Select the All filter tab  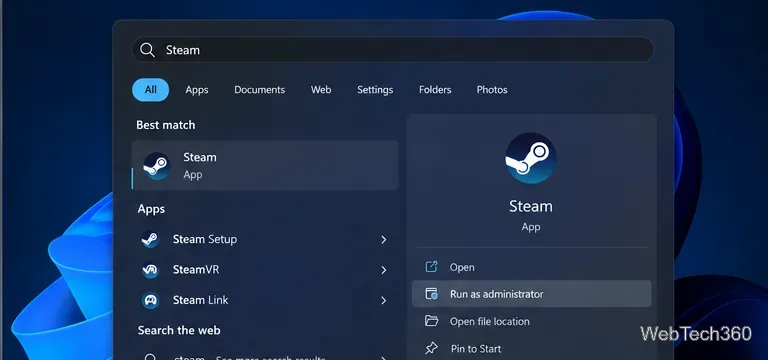coord(150,90)
